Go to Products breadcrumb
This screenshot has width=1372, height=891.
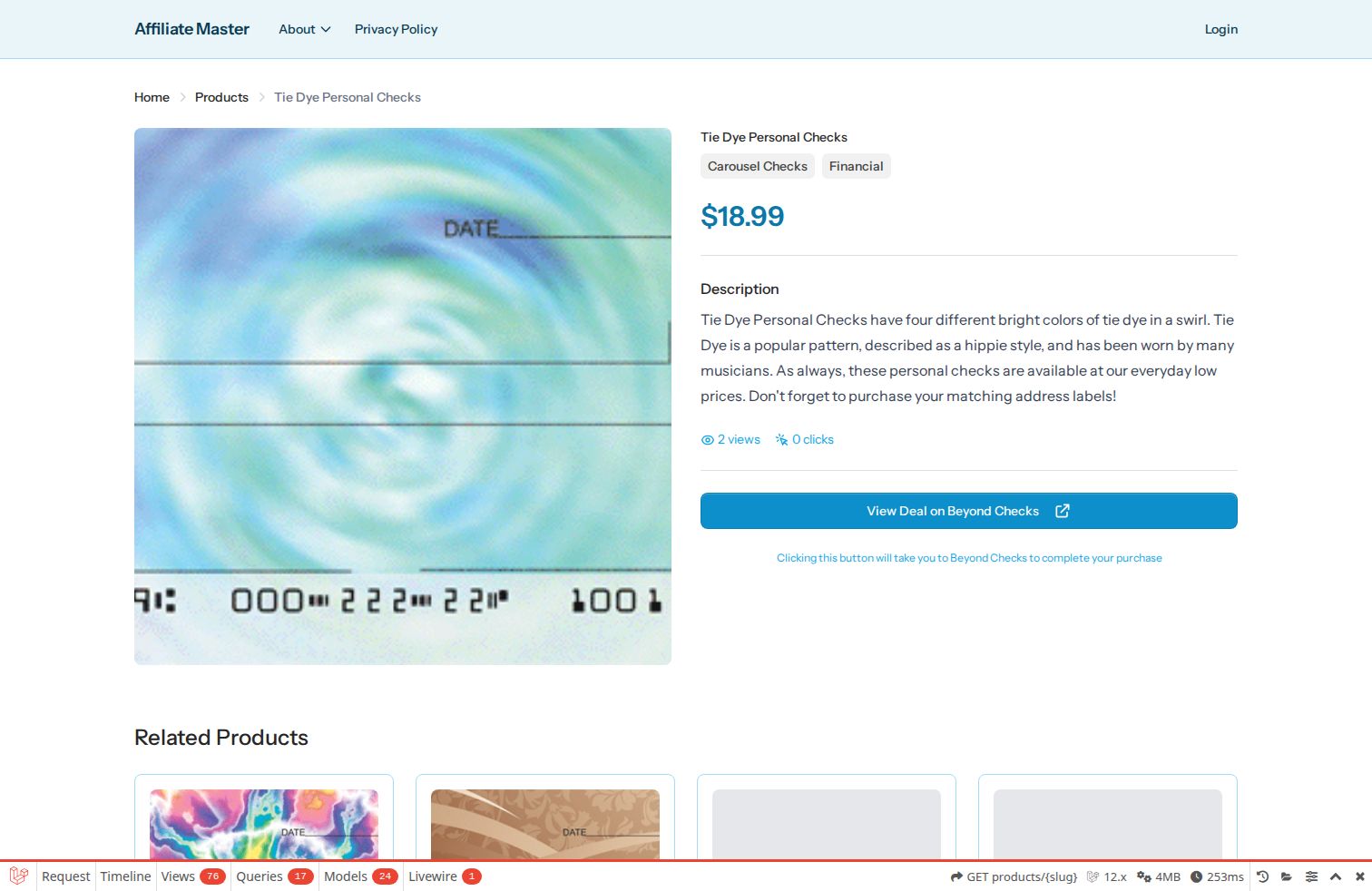pyautogui.click(x=221, y=97)
